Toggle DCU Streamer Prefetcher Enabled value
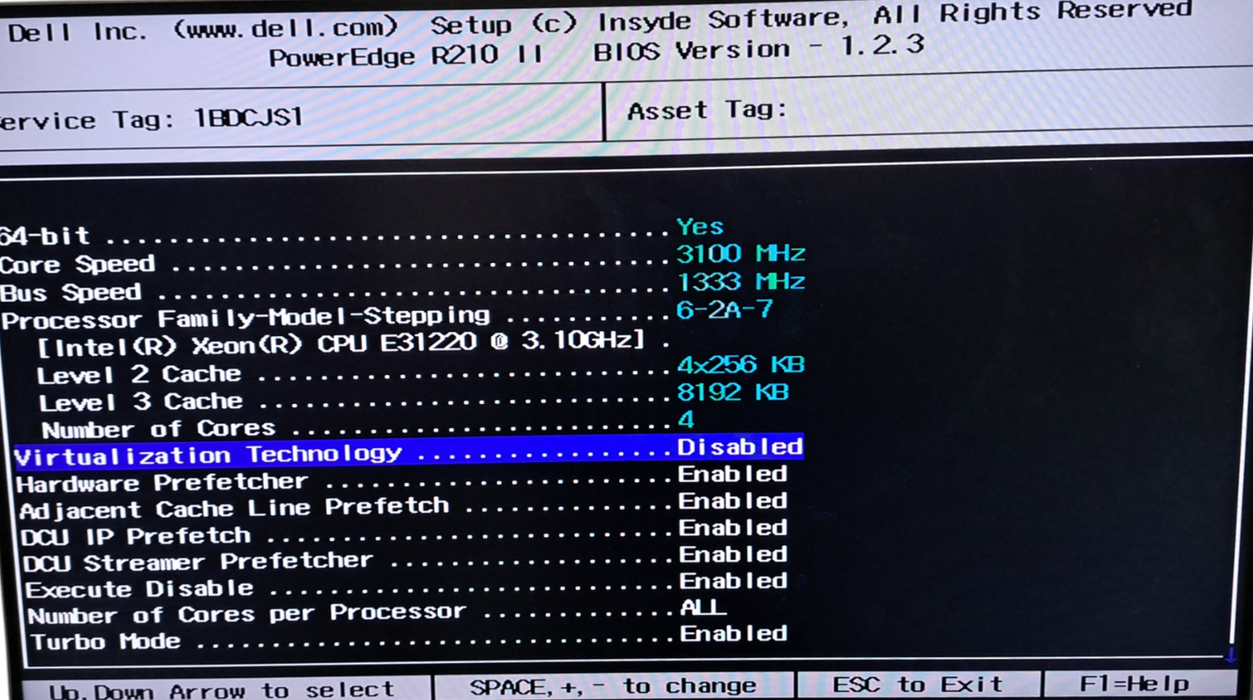This screenshot has width=1253, height=700. coord(733,555)
